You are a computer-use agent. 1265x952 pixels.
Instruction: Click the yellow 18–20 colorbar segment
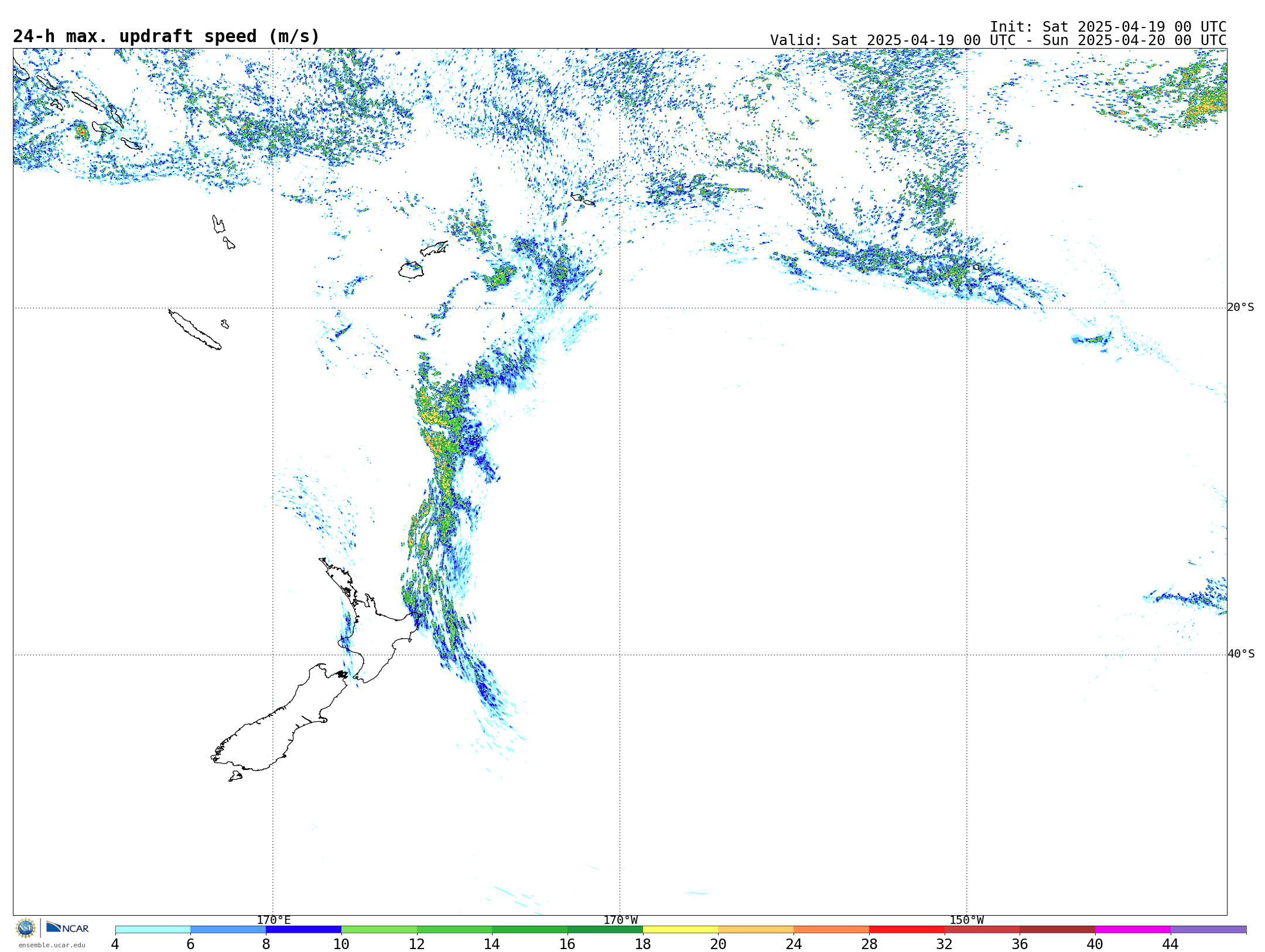point(681,930)
